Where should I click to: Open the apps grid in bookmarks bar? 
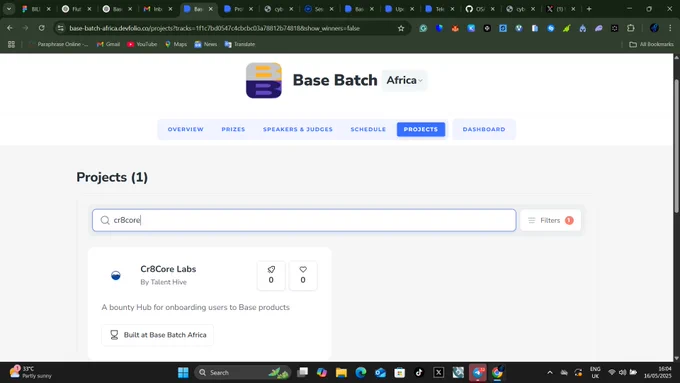[x=11, y=44]
